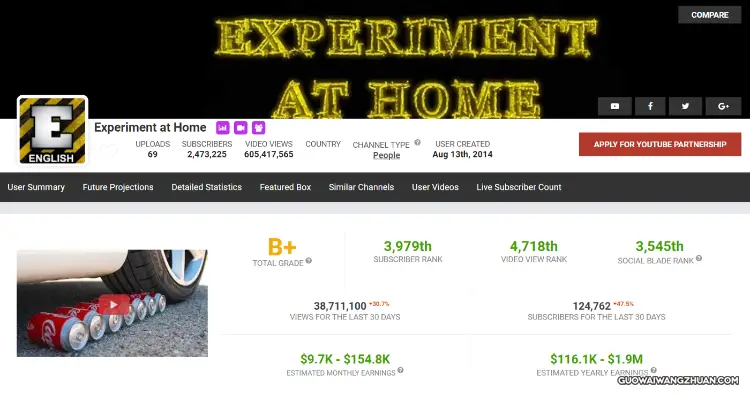Open the YouTube social link icon
750x395 pixels.
[x=615, y=106]
